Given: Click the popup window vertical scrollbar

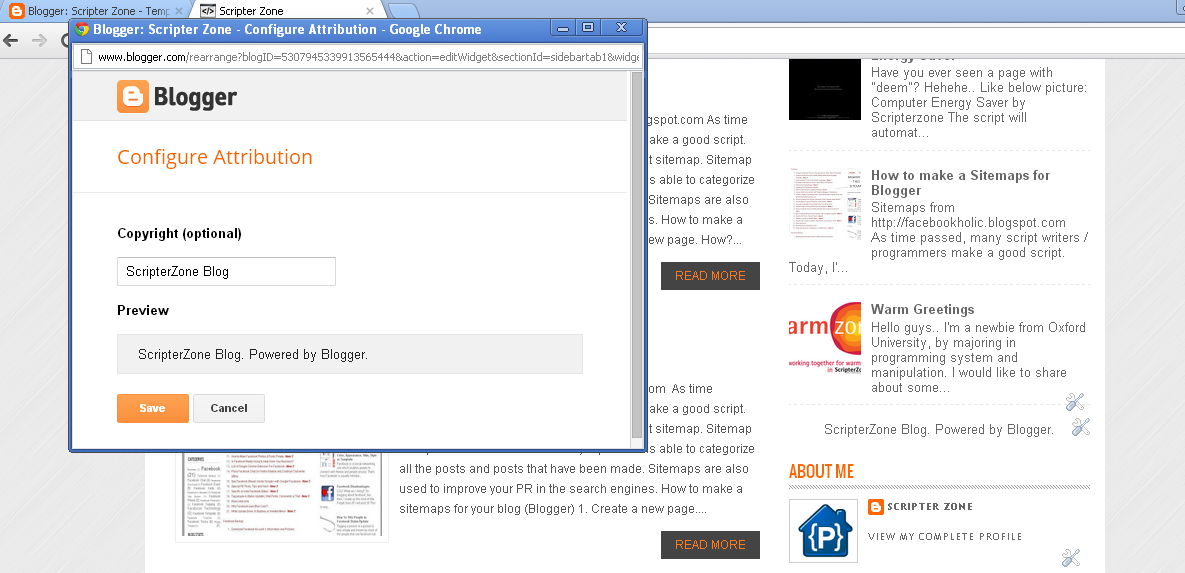Looking at the screenshot, I should click(636, 256).
